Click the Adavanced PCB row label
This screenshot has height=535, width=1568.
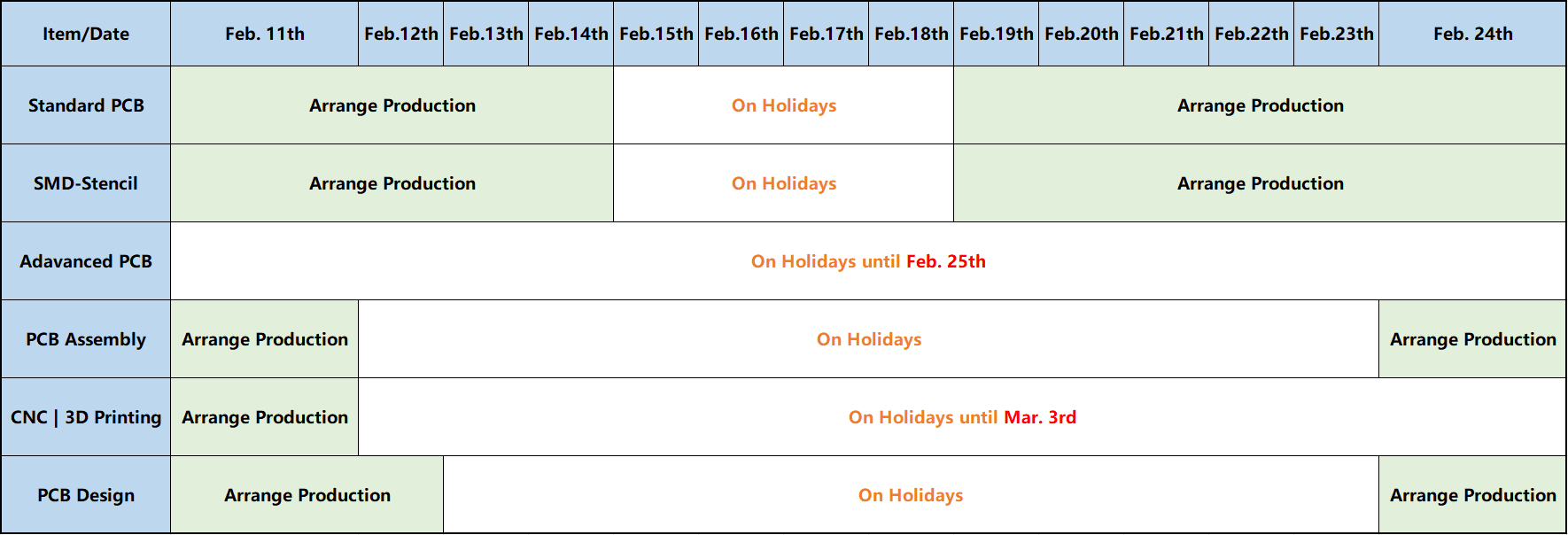[x=86, y=261]
